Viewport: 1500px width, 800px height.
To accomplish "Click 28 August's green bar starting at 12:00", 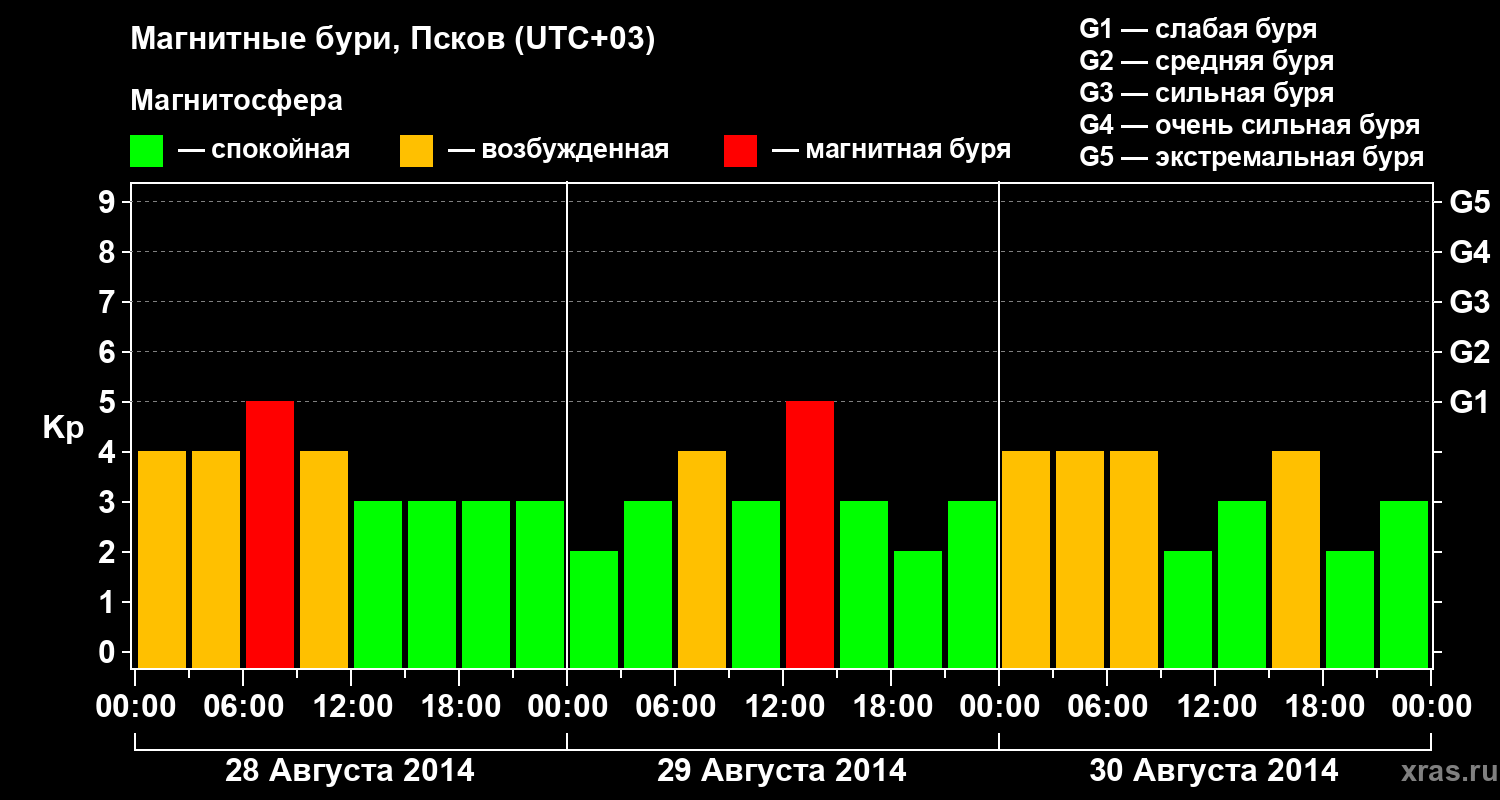I will pyautogui.click(x=378, y=584).
